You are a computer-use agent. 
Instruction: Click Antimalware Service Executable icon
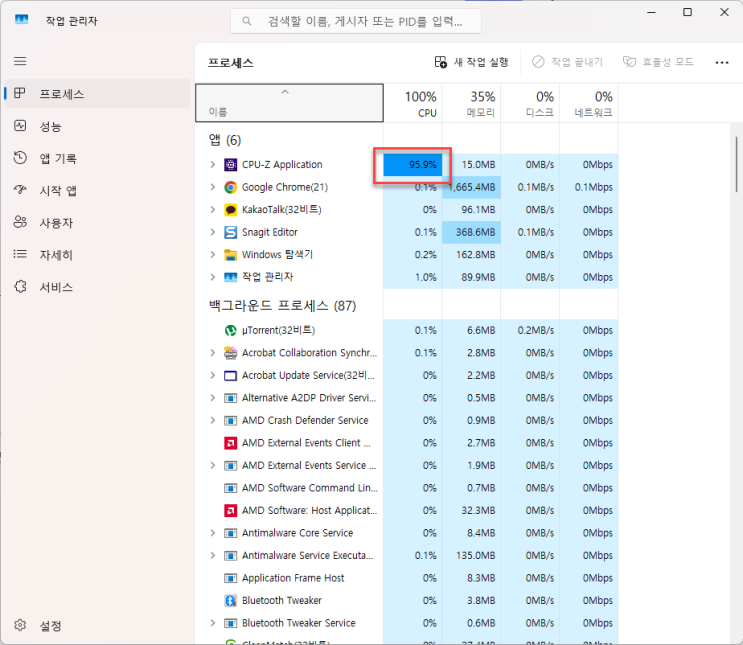pos(230,555)
